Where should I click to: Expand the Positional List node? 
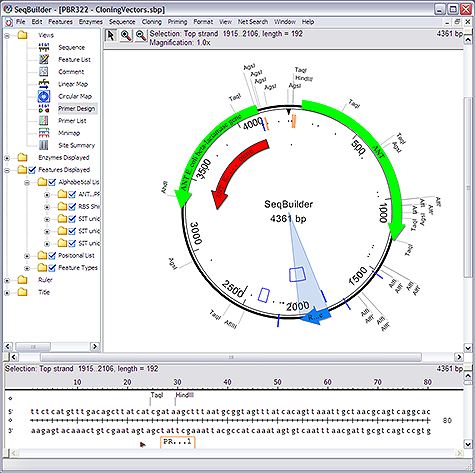pos(27,256)
